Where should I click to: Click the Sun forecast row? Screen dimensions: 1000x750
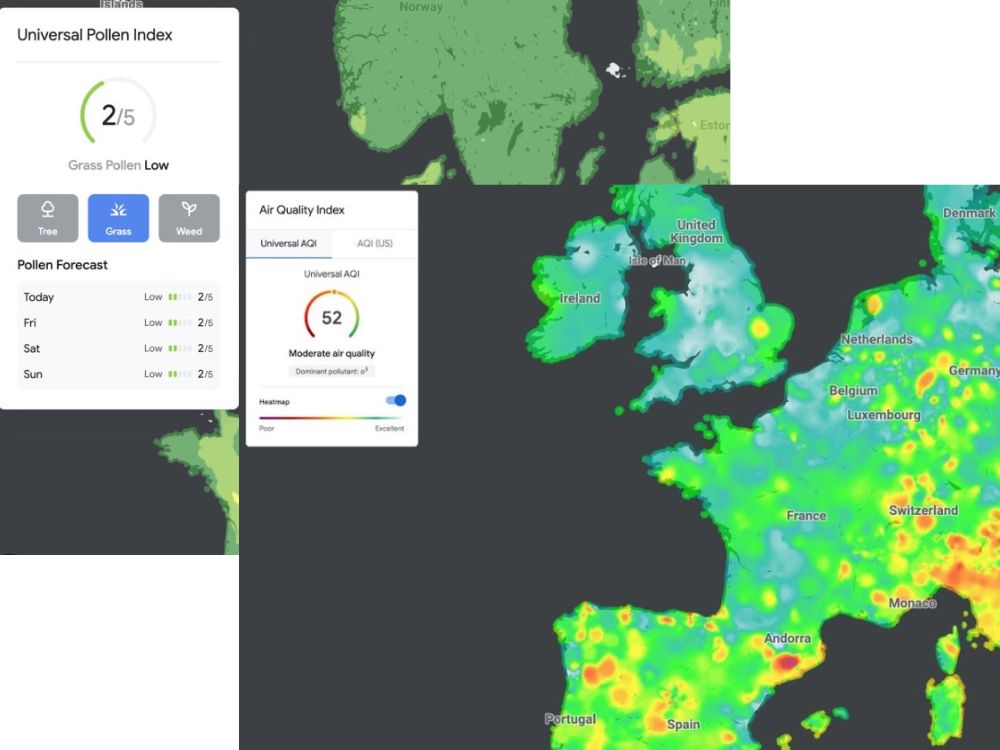118,374
